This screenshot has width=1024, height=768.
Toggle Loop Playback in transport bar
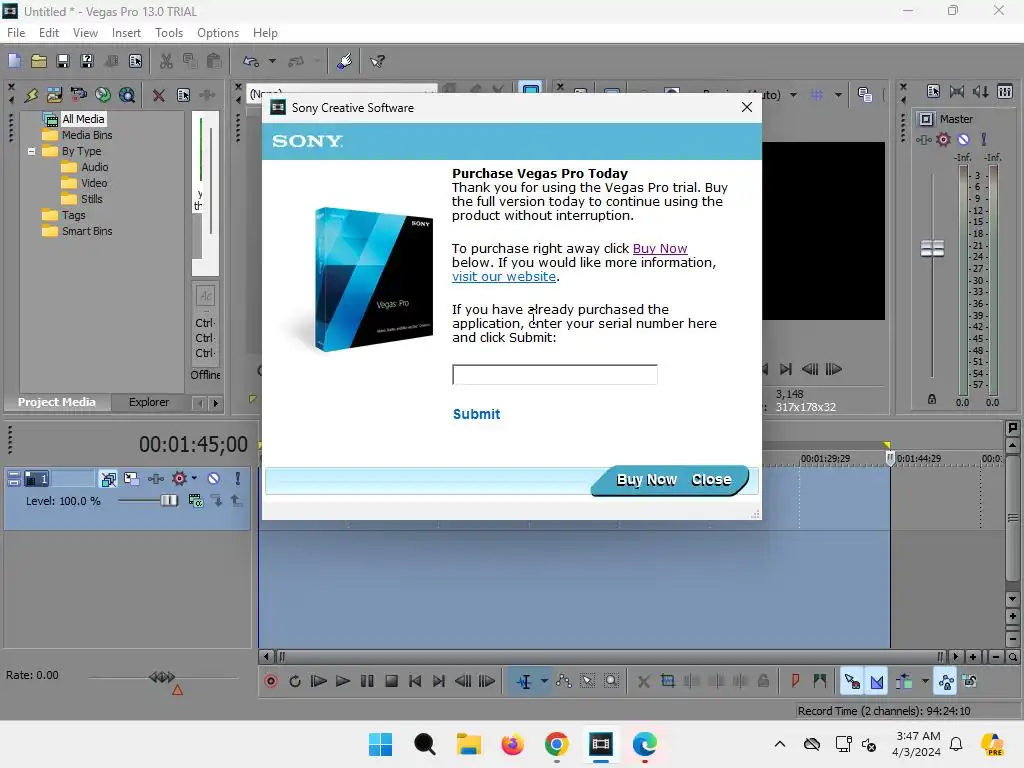click(295, 682)
